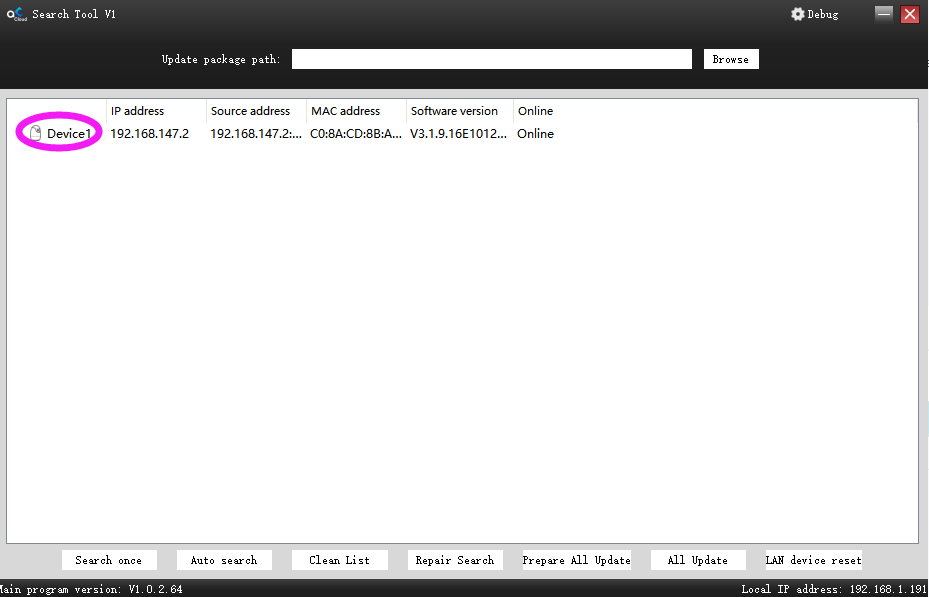This screenshot has width=929, height=597.
Task: Select MAC cell starting C0:8A:CD:8B
Action: click(x=356, y=134)
